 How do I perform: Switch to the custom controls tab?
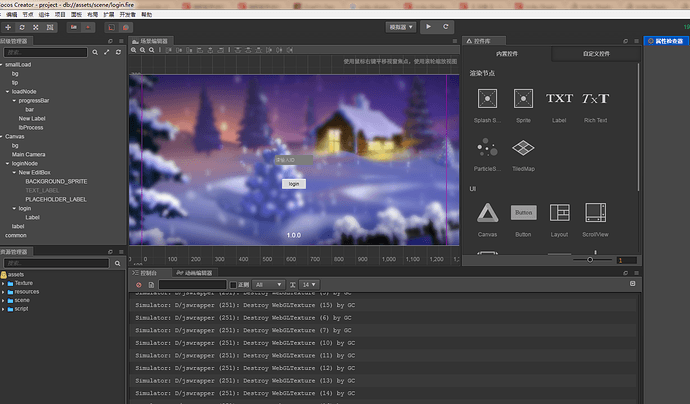(596, 54)
